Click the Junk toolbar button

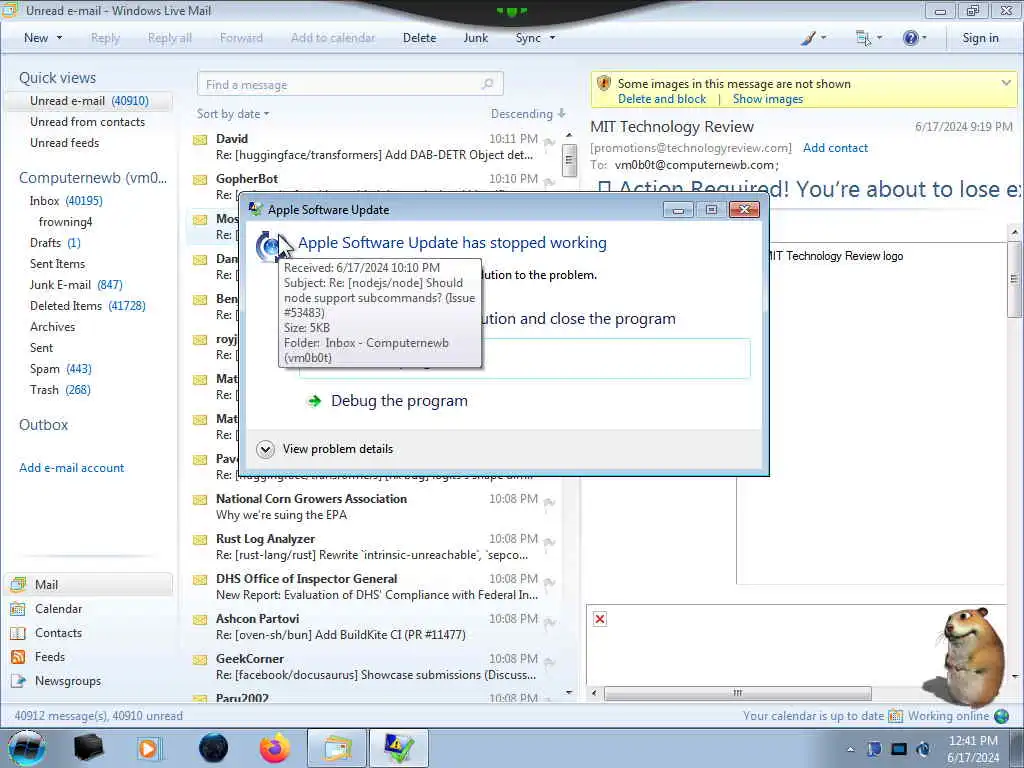tap(475, 38)
